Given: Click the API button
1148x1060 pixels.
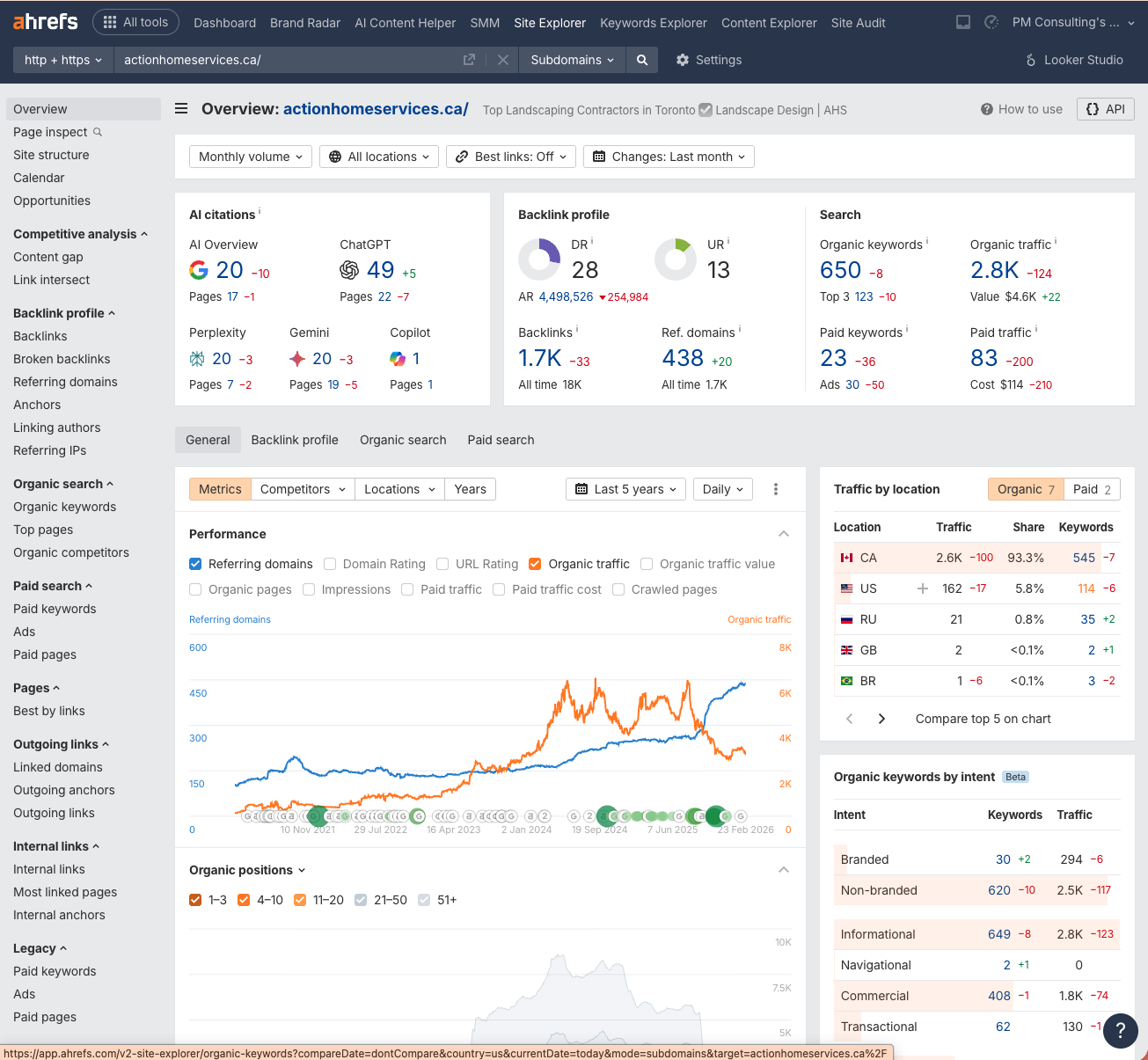Looking at the screenshot, I should point(1105,109).
